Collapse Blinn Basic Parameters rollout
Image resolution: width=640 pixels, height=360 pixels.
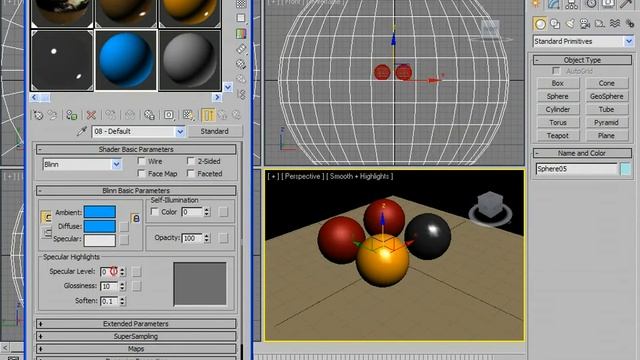tap(136, 191)
